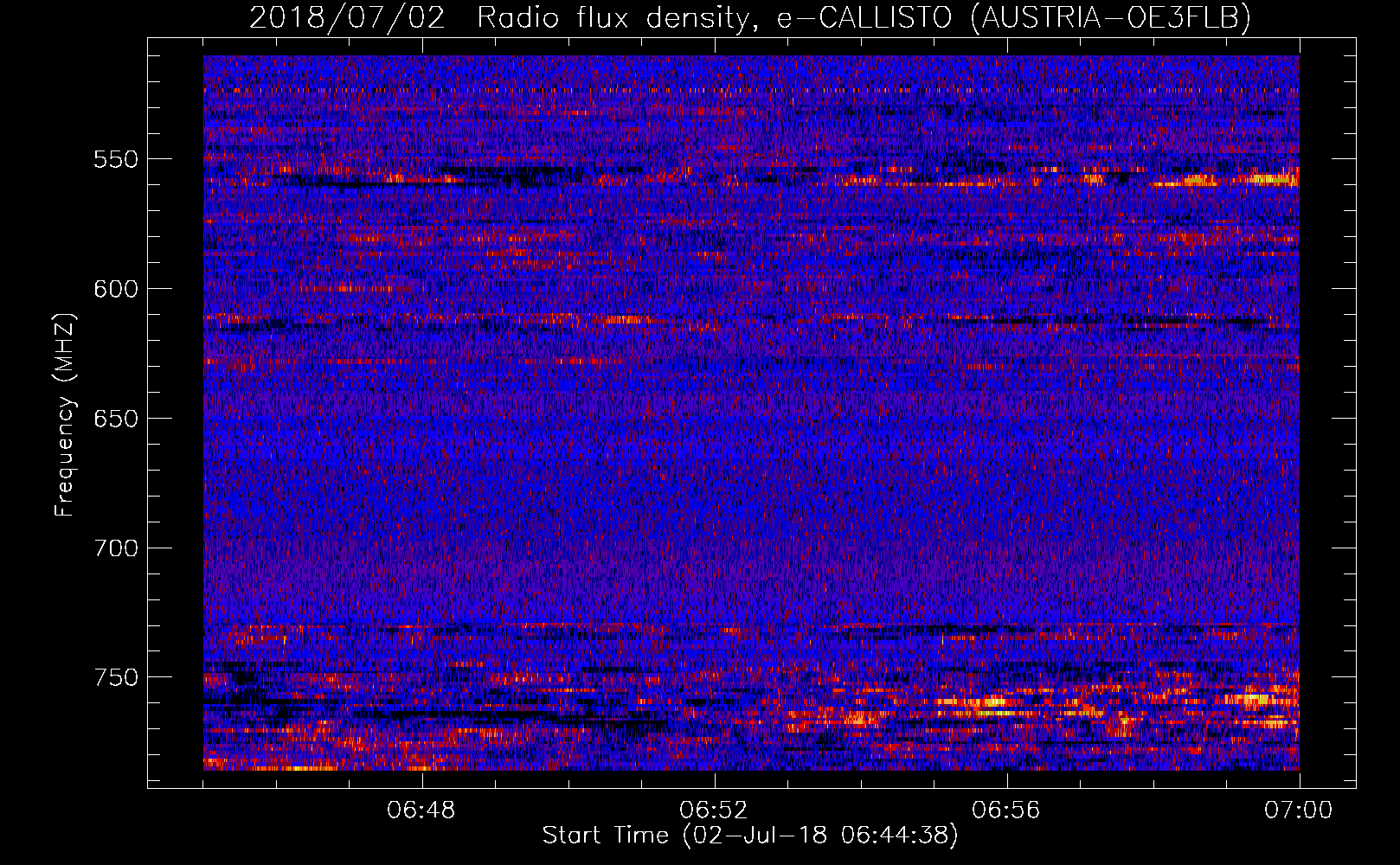Click the date "2018/07/02" in the title
The height and width of the screenshot is (865, 1400).
[347, 17]
